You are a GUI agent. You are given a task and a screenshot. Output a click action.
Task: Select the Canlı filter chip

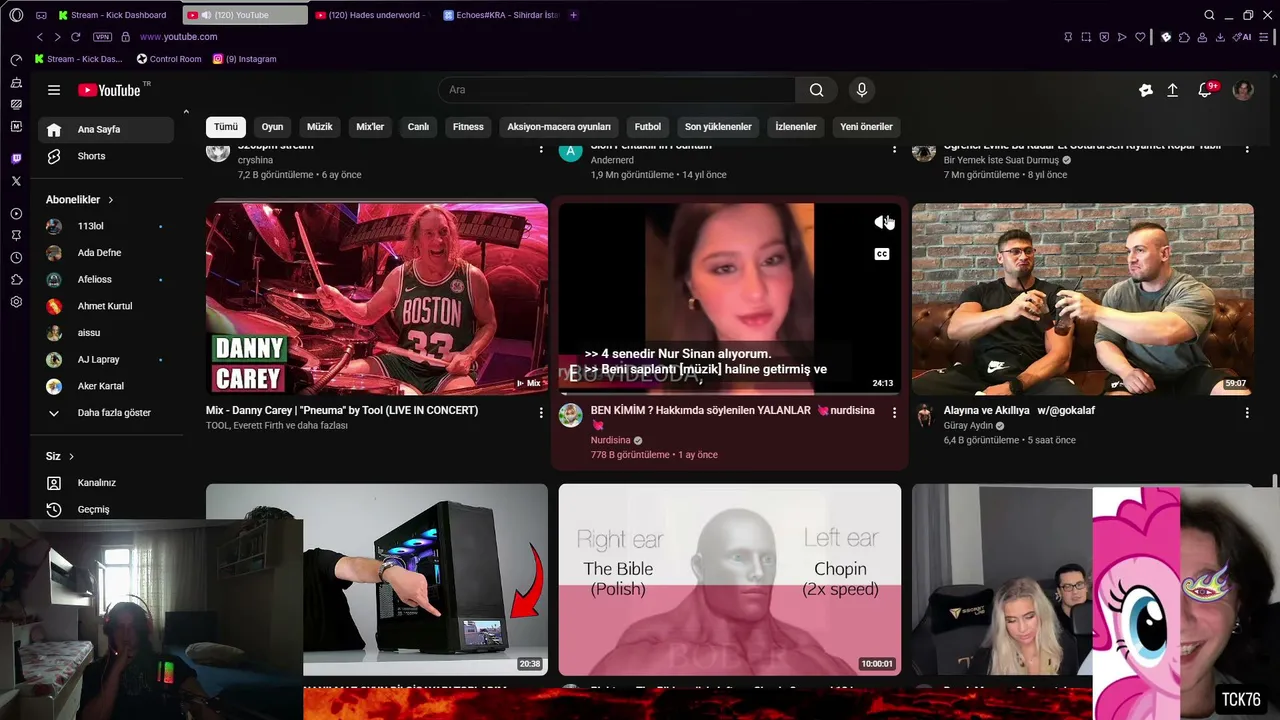(x=418, y=127)
